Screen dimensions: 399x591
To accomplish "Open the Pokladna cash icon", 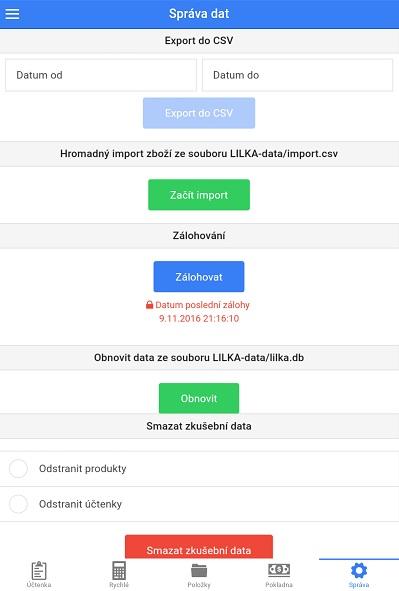I will (279, 570).
